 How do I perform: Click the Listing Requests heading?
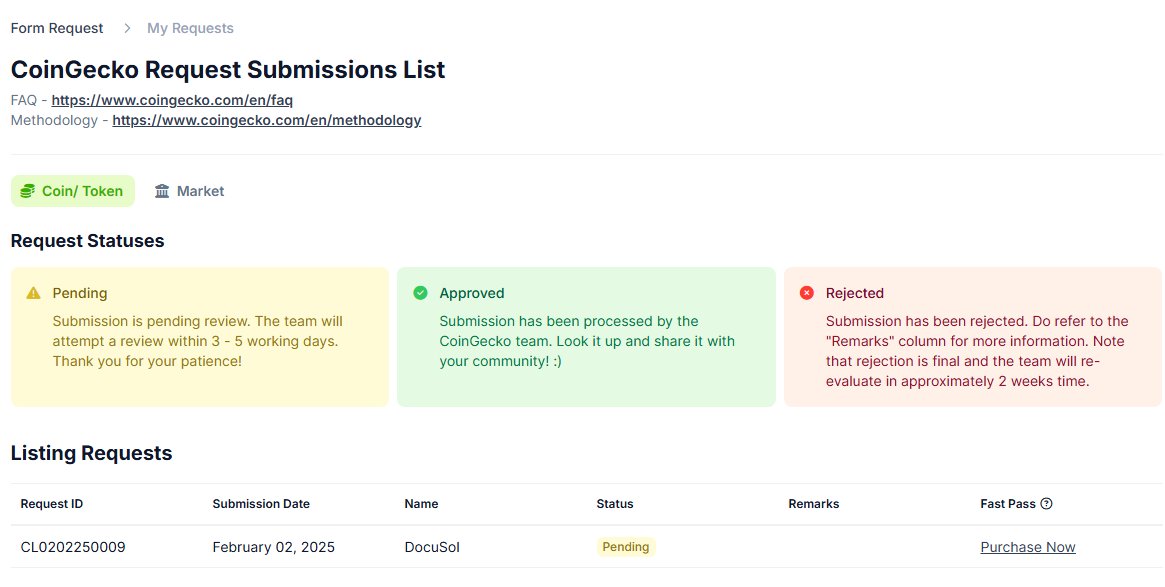tap(91, 453)
